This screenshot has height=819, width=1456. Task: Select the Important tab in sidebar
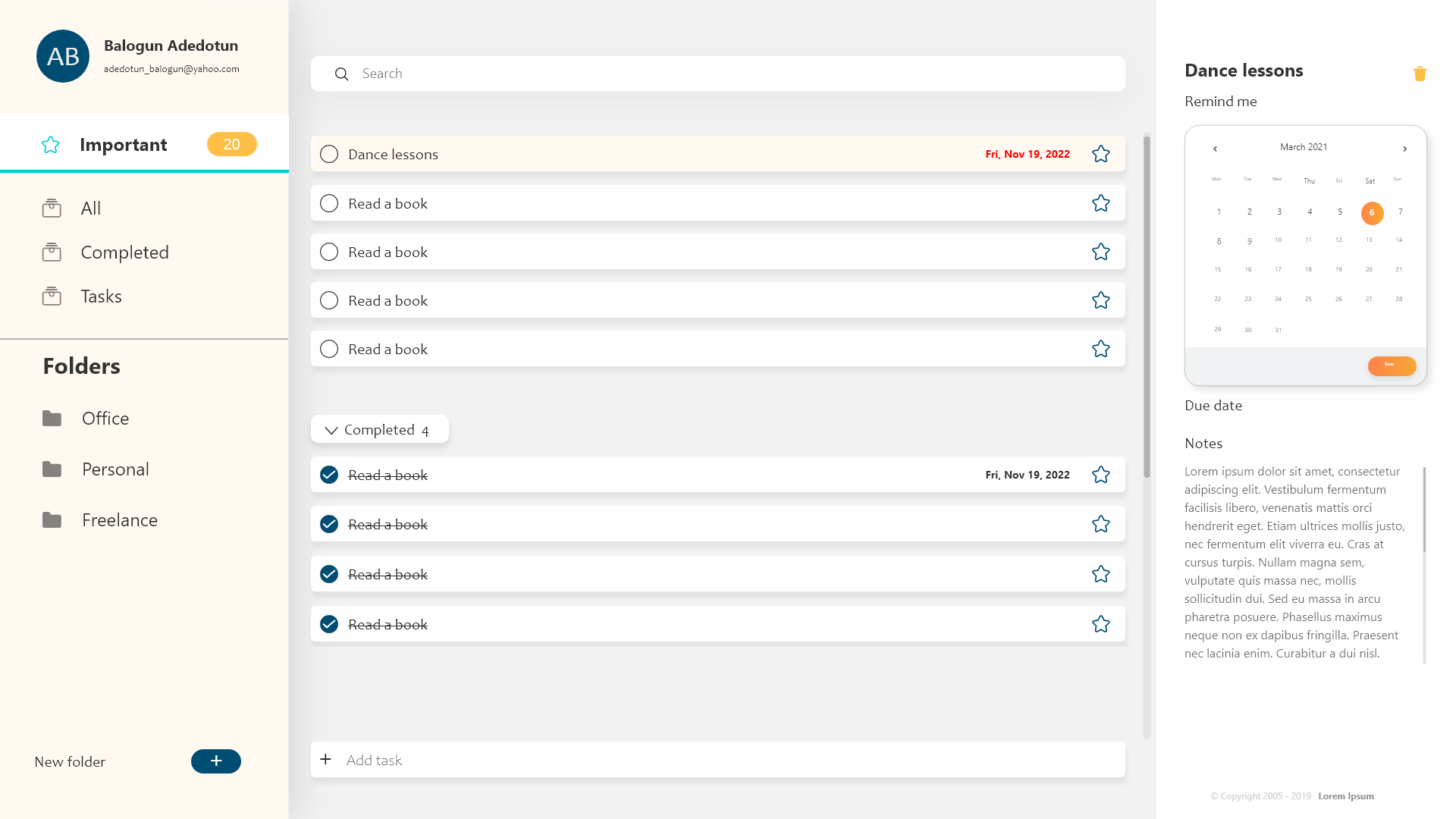123,144
